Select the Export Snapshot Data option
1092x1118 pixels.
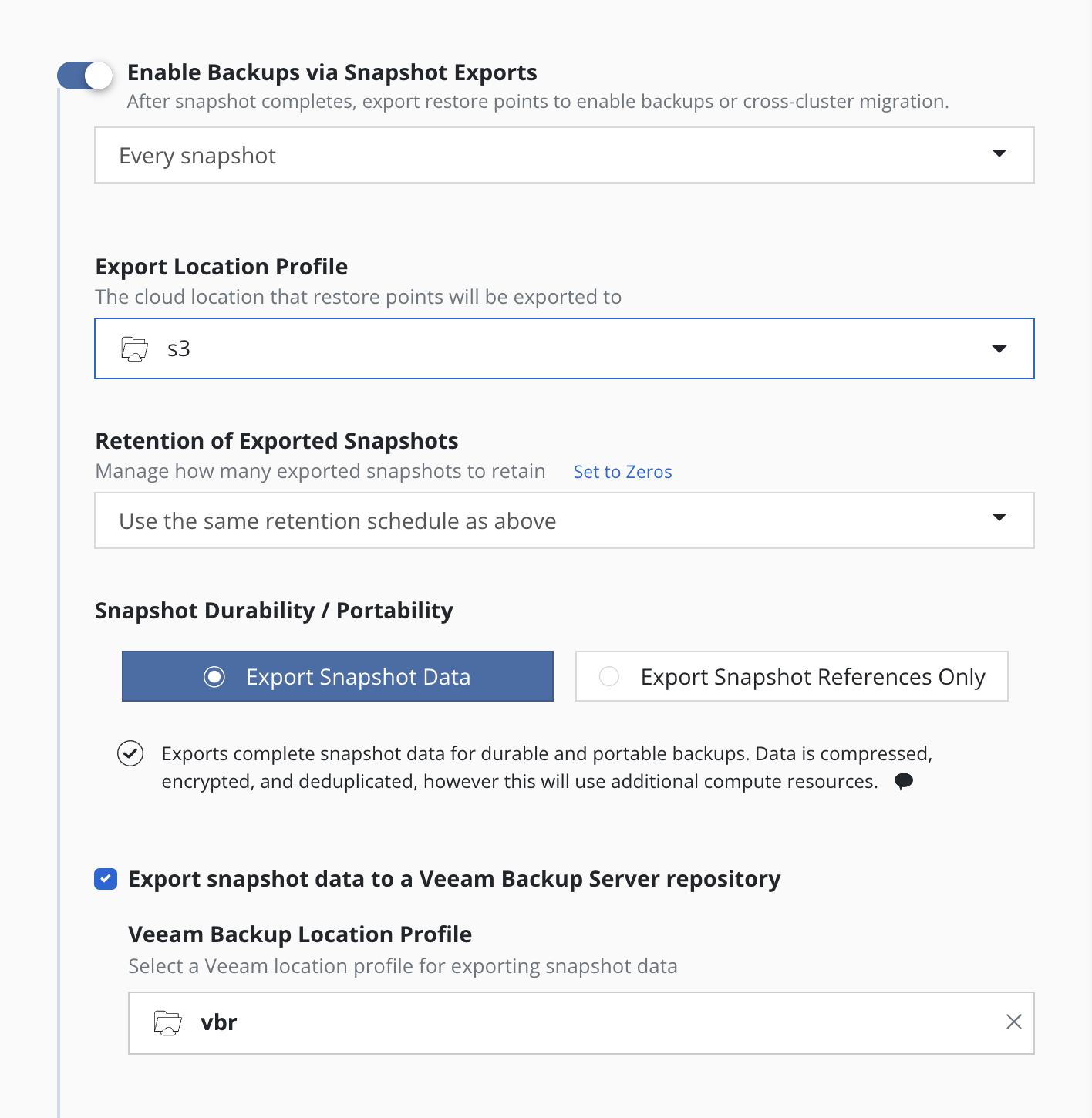338,676
